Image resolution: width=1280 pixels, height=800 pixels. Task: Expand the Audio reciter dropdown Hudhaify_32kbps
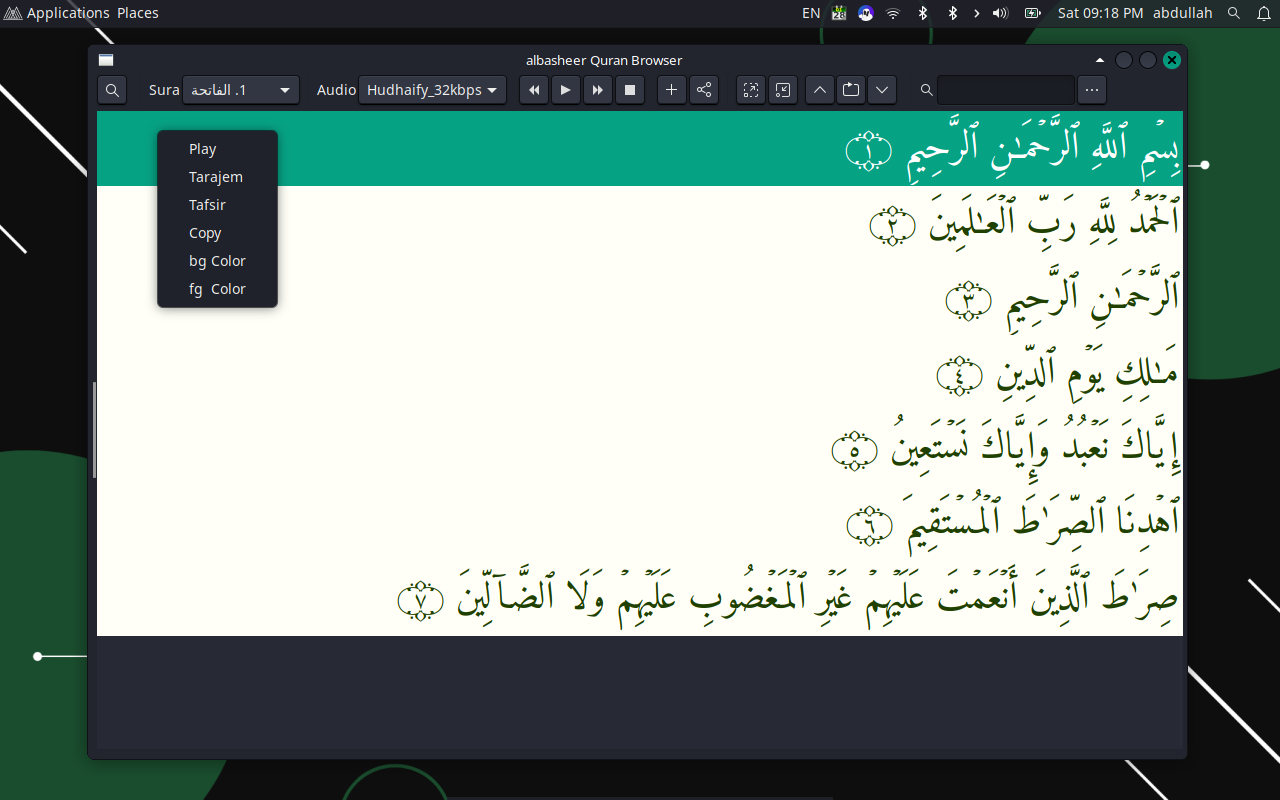click(432, 90)
